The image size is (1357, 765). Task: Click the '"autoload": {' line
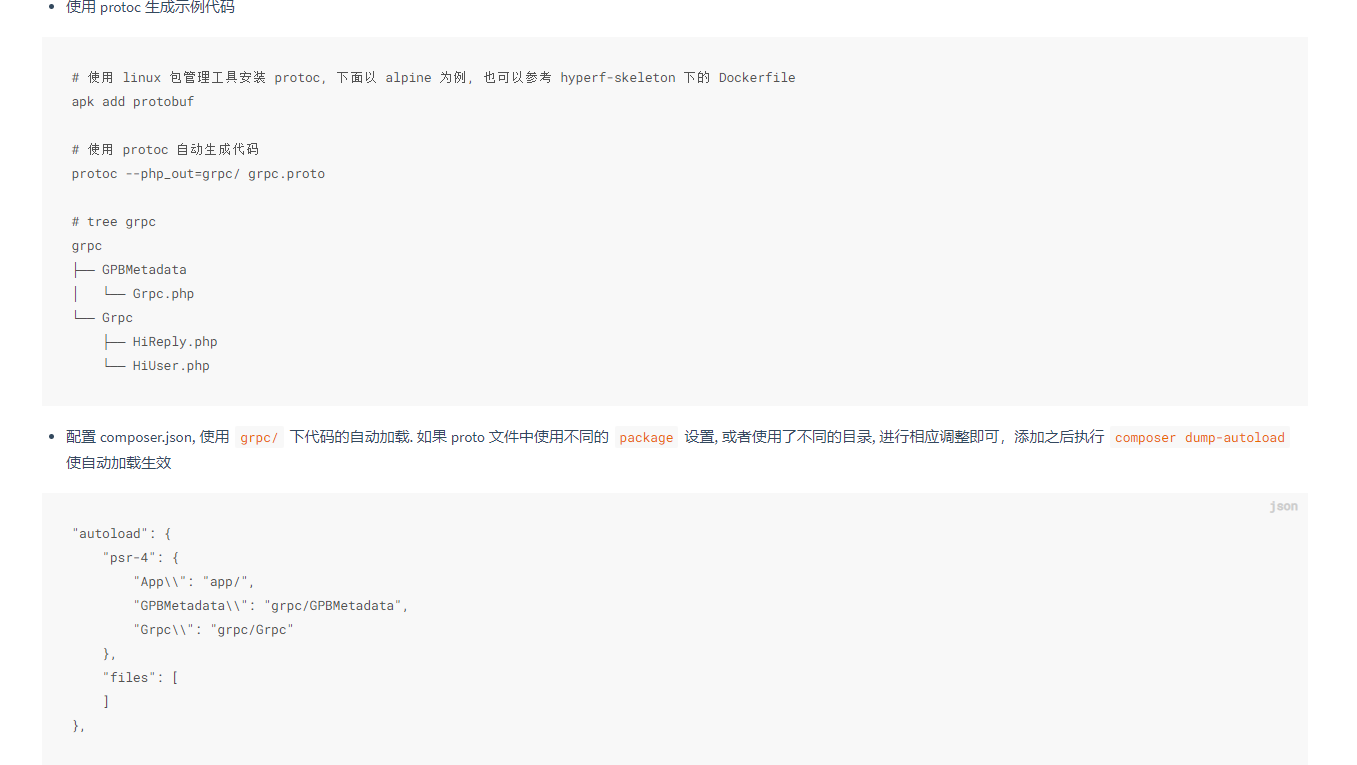(x=122, y=534)
